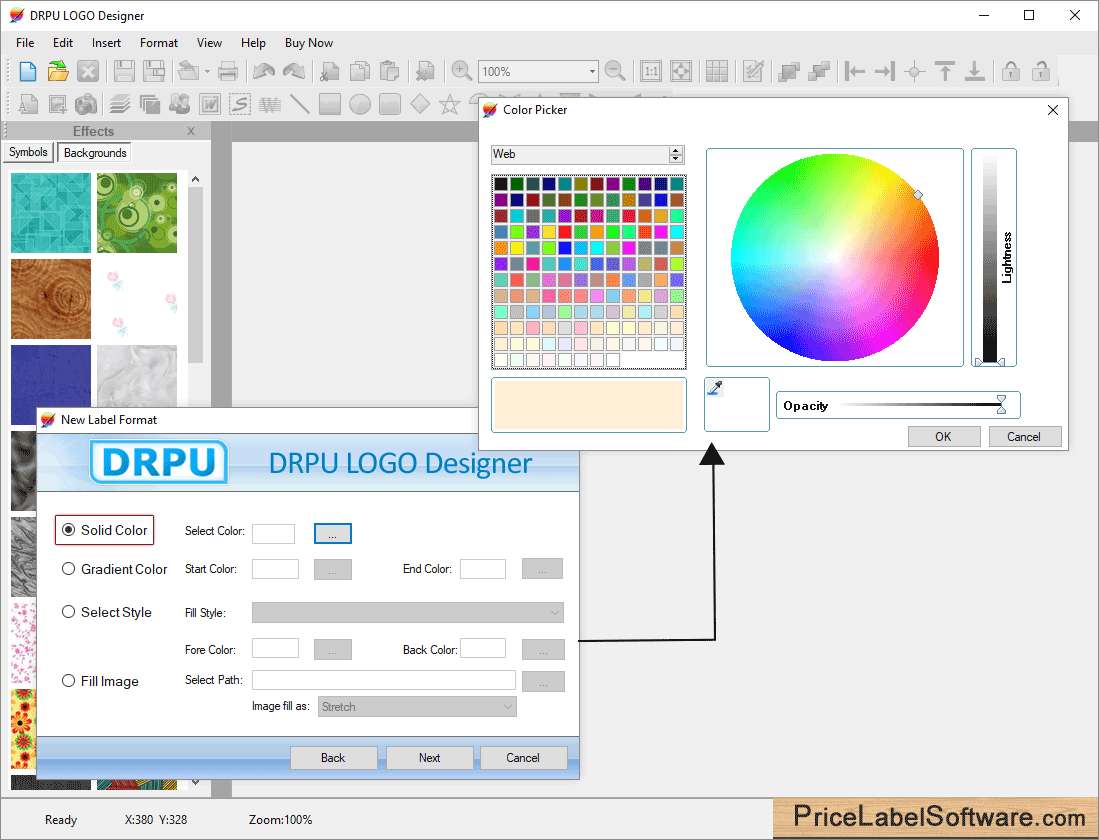1099x840 pixels.
Task: Click the Next button
Action: 430,758
